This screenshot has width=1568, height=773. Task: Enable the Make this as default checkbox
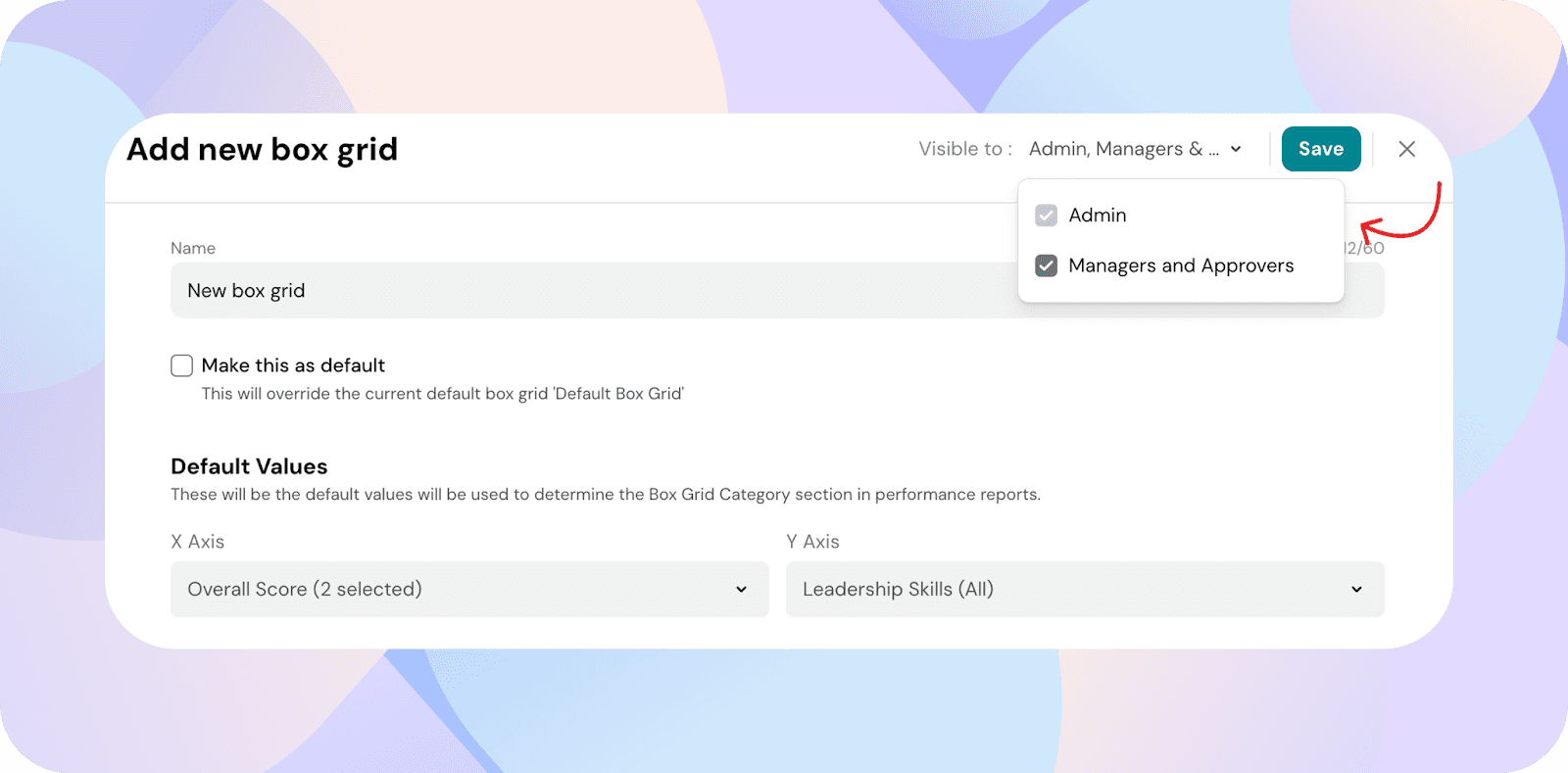click(x=181, y=365)
